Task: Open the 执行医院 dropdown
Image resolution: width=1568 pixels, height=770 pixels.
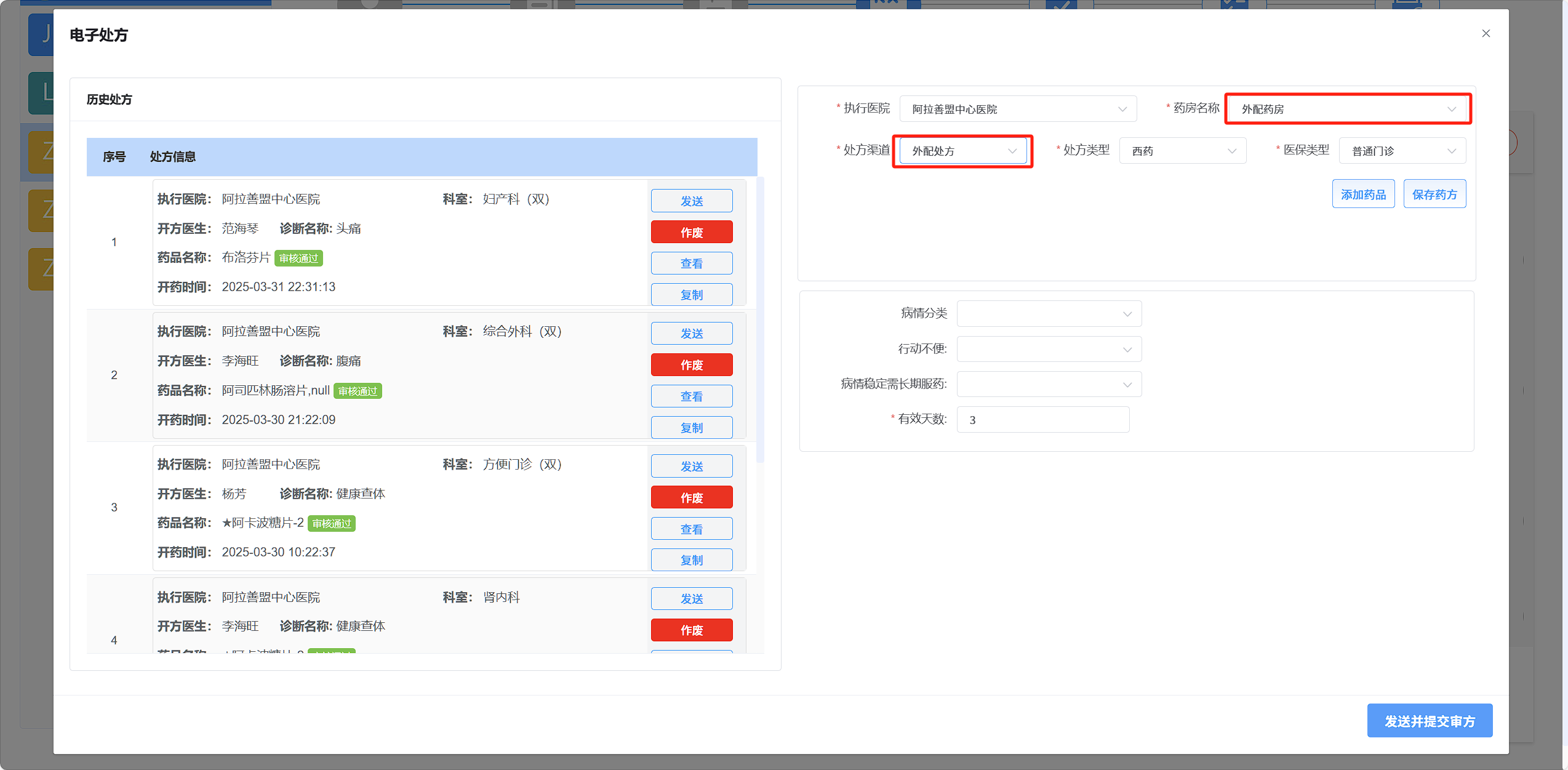Action: 1017,110
